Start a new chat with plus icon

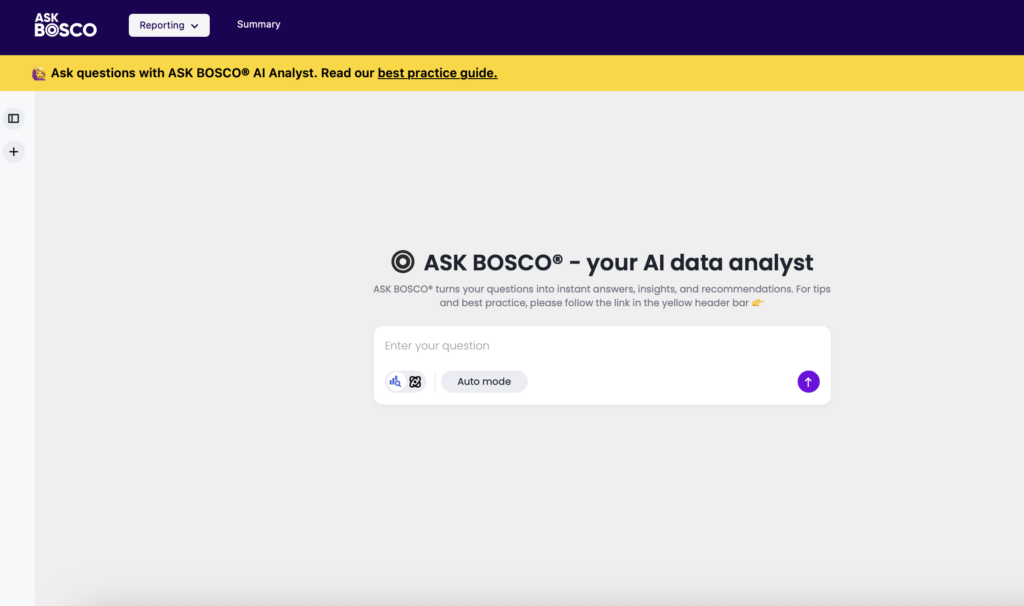click(x=14, y=152)
